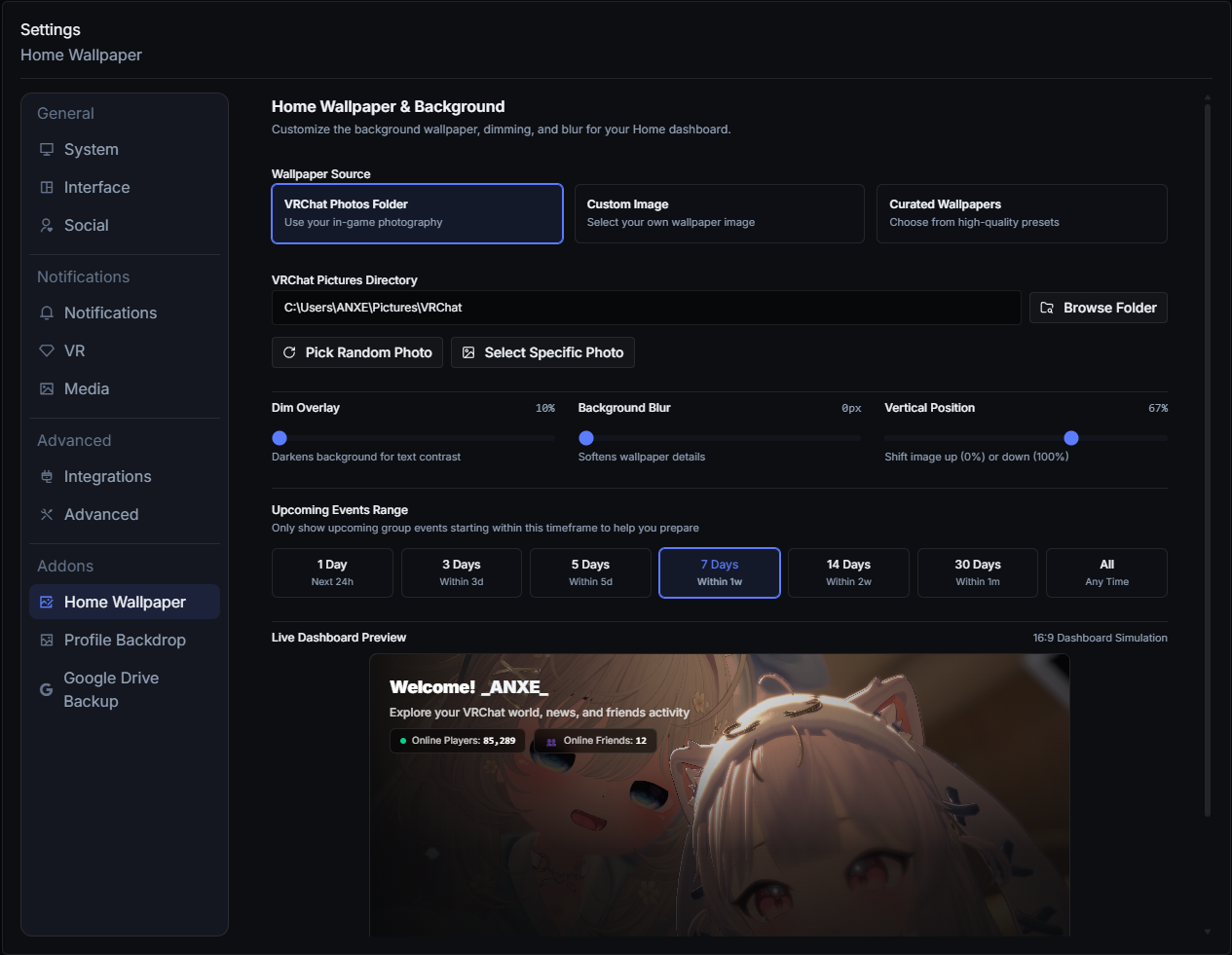Open the Advanced settings item
The width and height of the screenshot is (1232, 955).
(x=125, y=514)
